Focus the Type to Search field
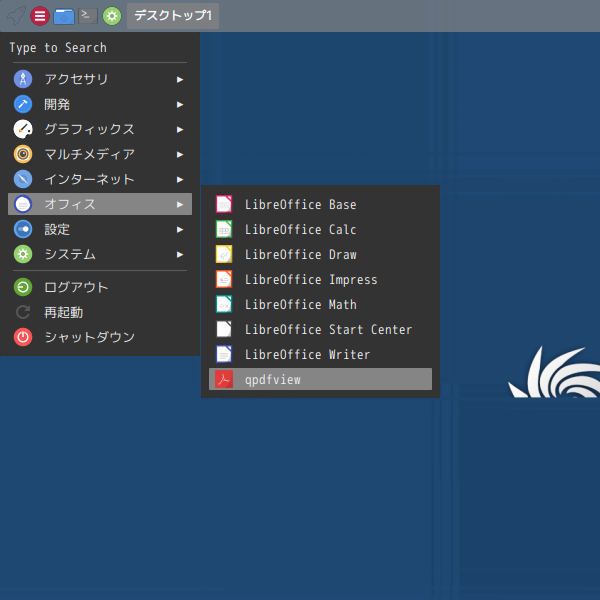The height and width of the screenshot is (600, 600). (x=100, y=47)
